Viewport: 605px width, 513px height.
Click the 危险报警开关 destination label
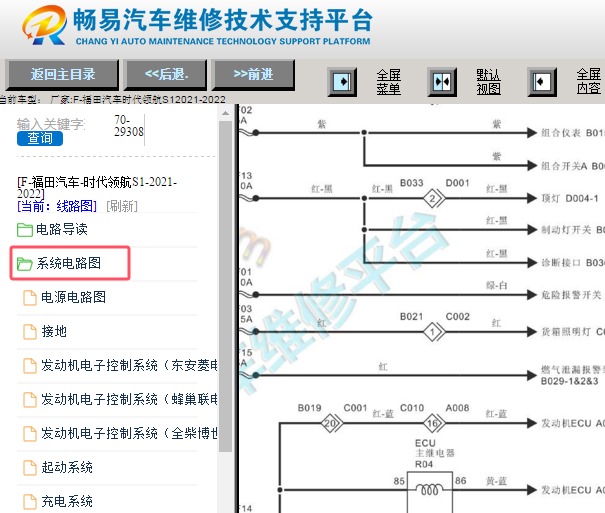point(571,295)
